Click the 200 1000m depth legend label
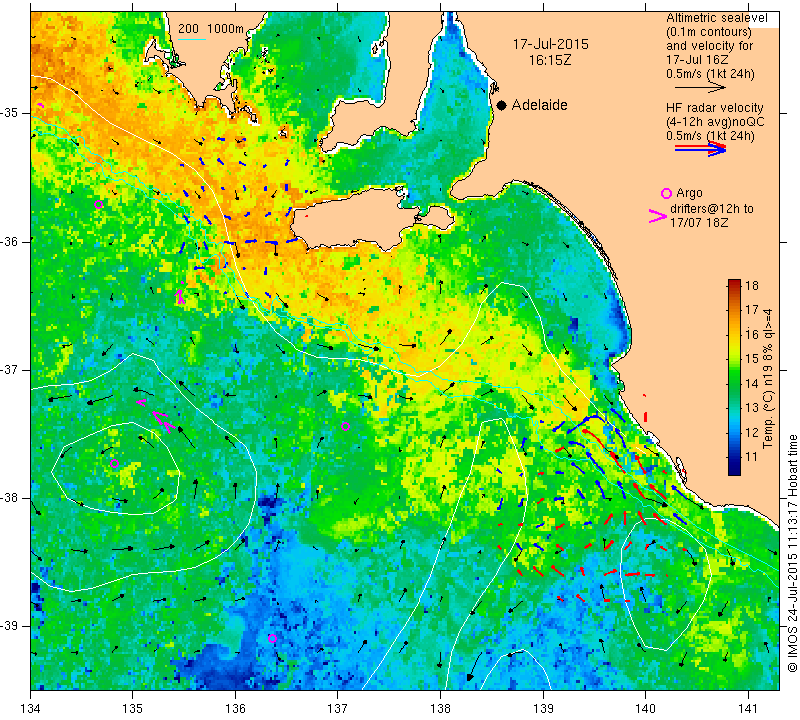Image resolution: width=800 pixels, height=720 pixels. tap(211, 29)
